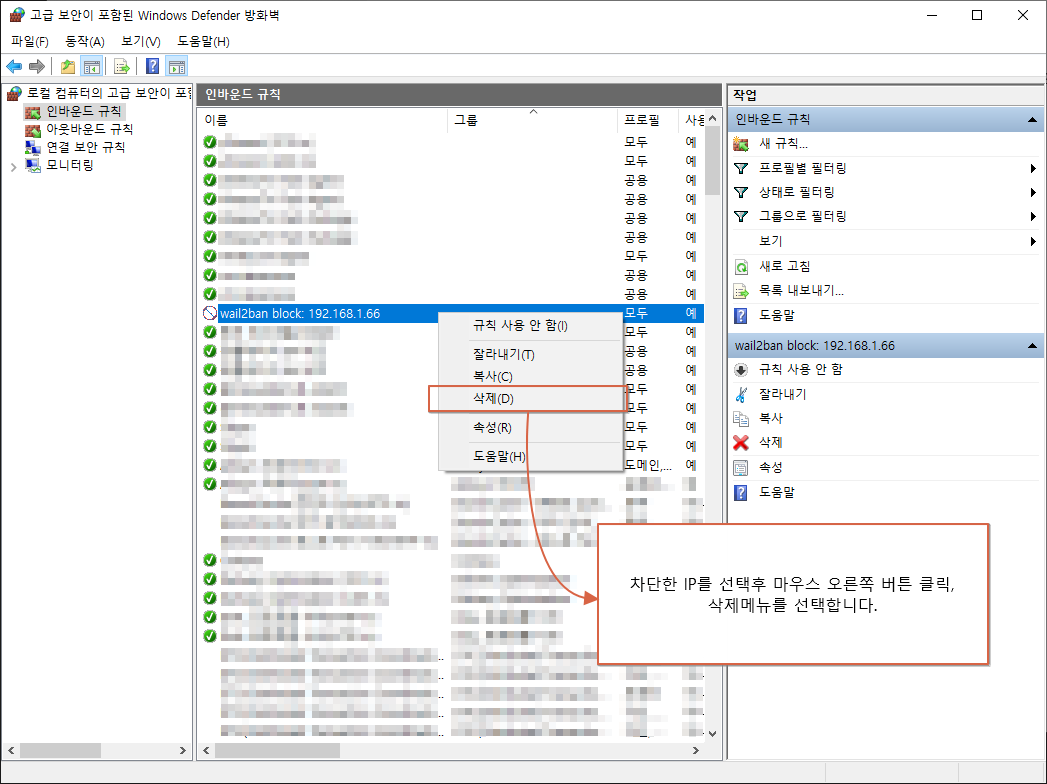Open 상태로 필터링 submenu arrow
Viewport: 1047px width, 784px height.
pyautogui.click(x=1033, y=192)
